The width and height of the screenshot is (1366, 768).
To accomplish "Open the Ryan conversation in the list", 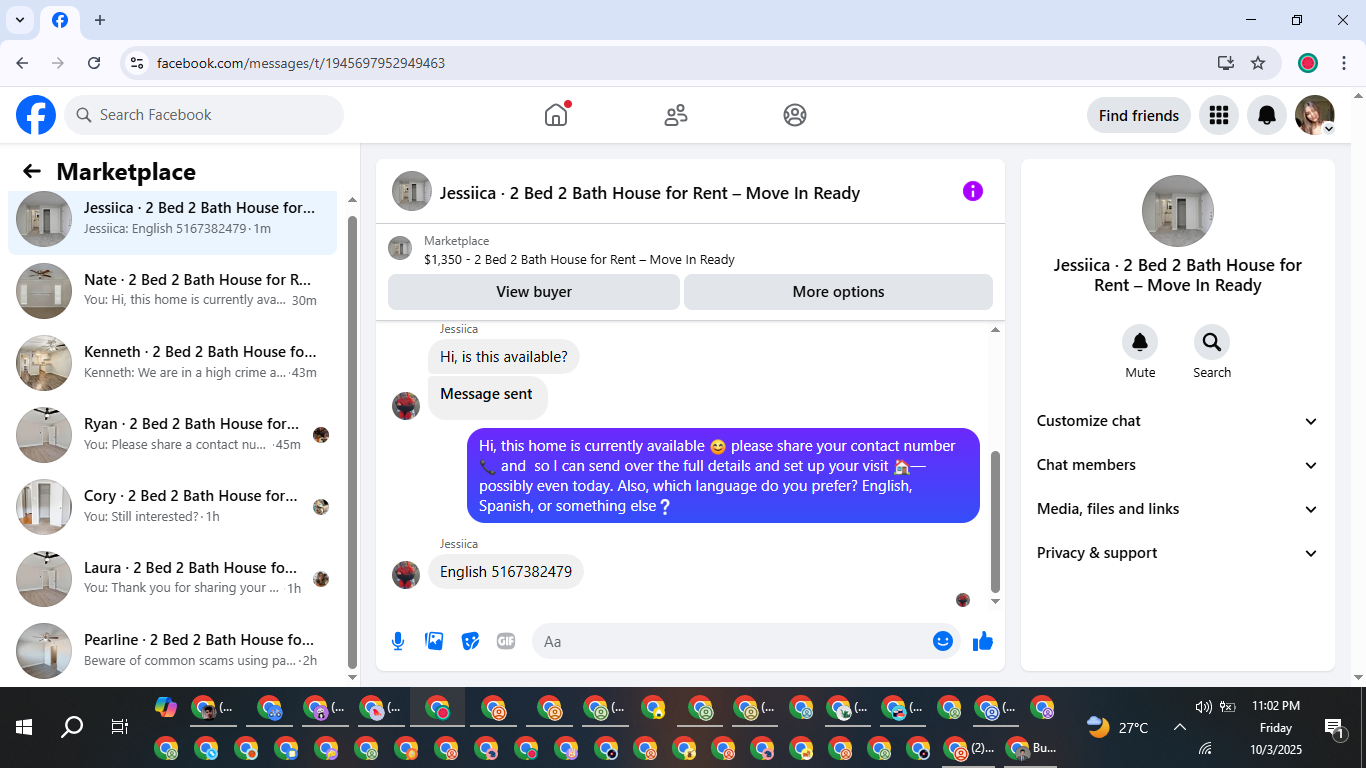I will [172, 435].
